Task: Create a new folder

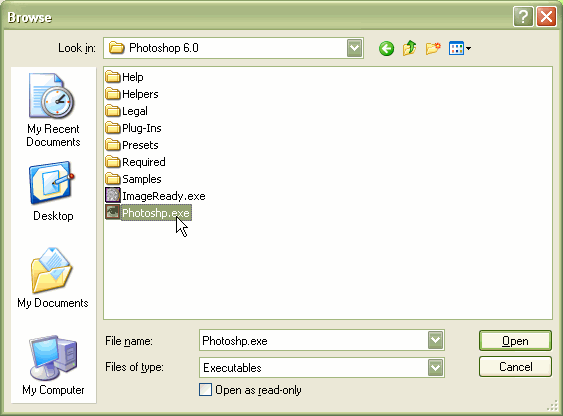Action: coord(433,48)
